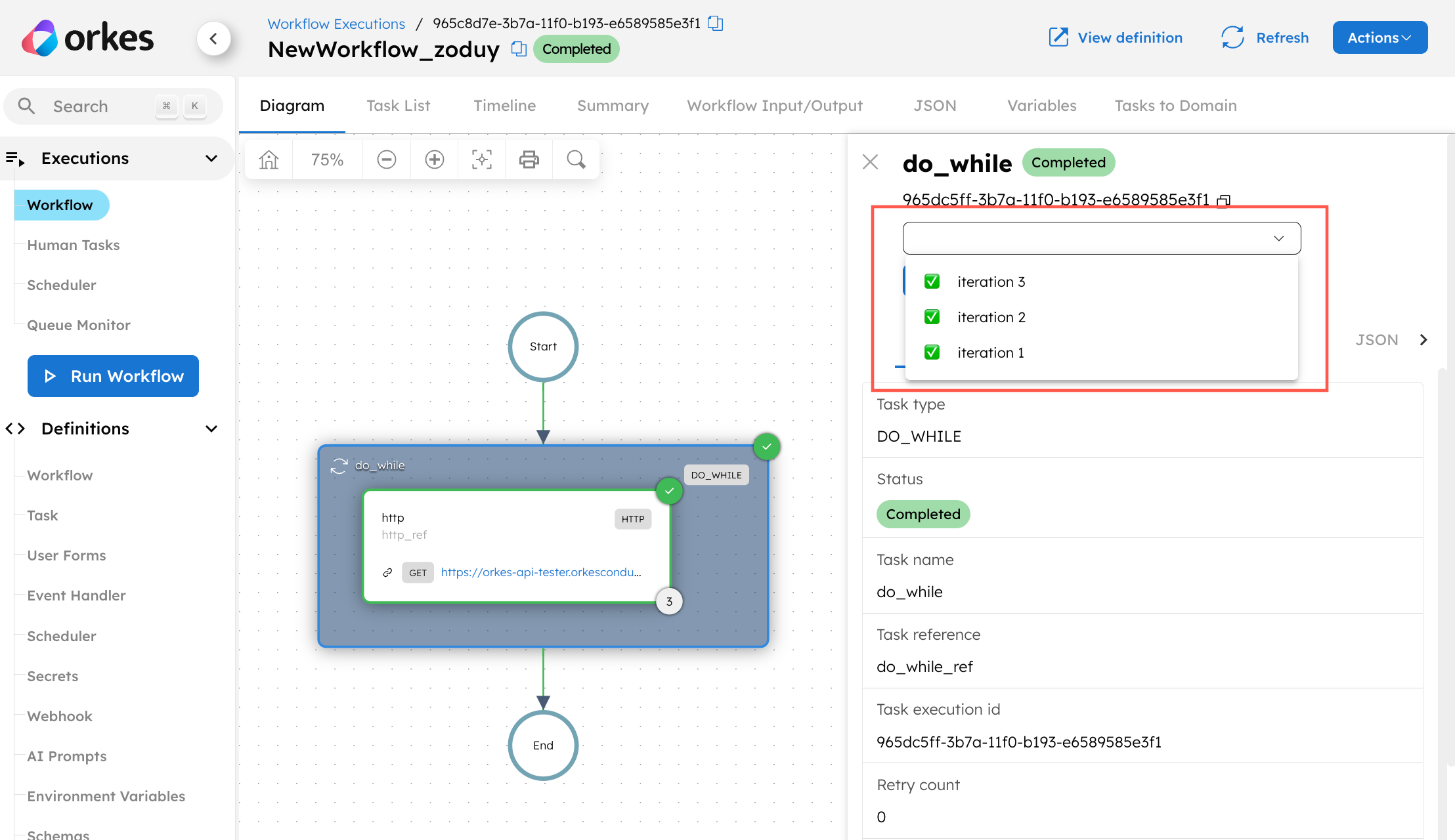Copy the workflow execution ID in the breadcrumb
Viewport: 1455px width, 840px height.
pyautogui.click(x=715, y=23)
